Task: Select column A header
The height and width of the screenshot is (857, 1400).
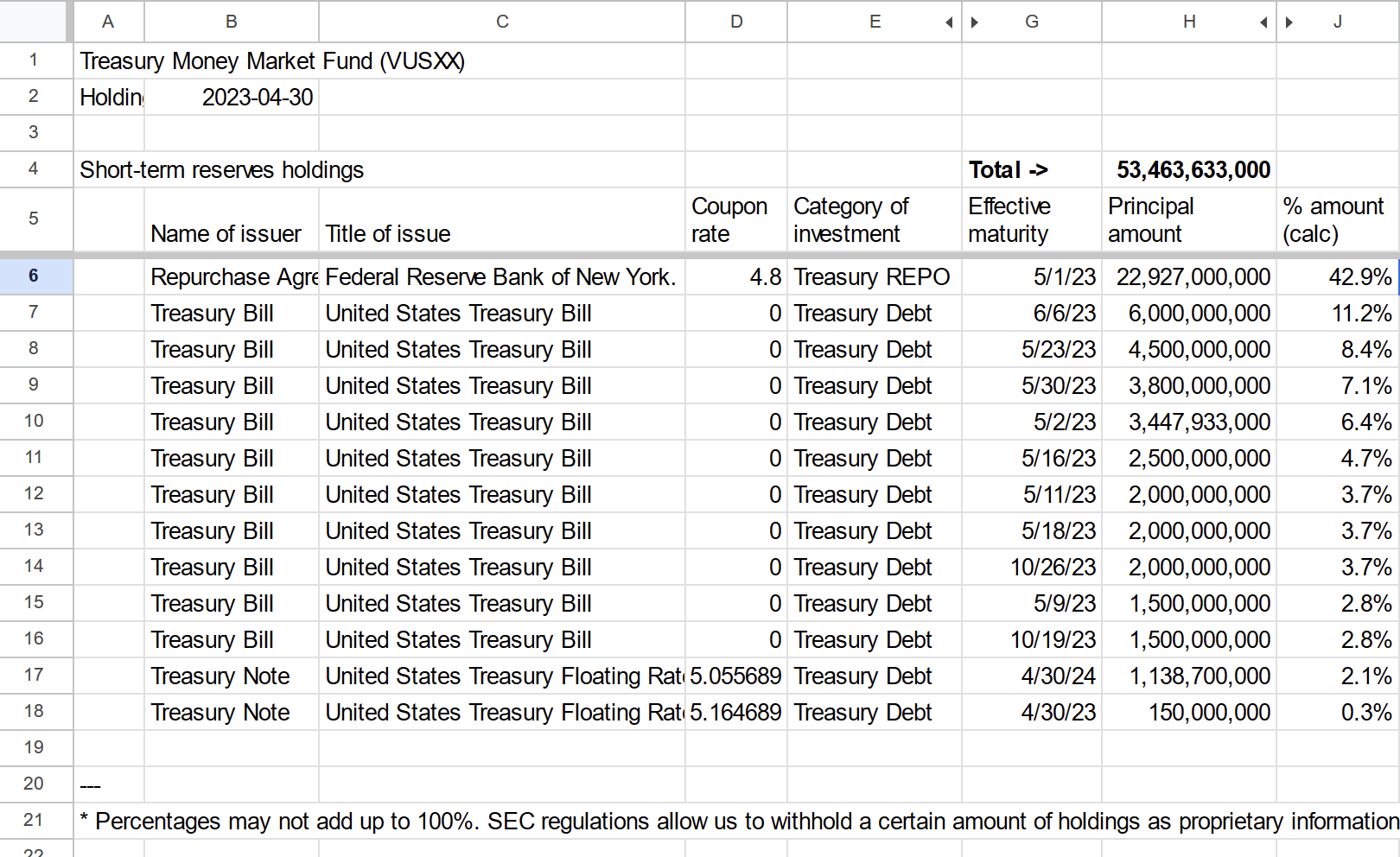Action: 108,22
